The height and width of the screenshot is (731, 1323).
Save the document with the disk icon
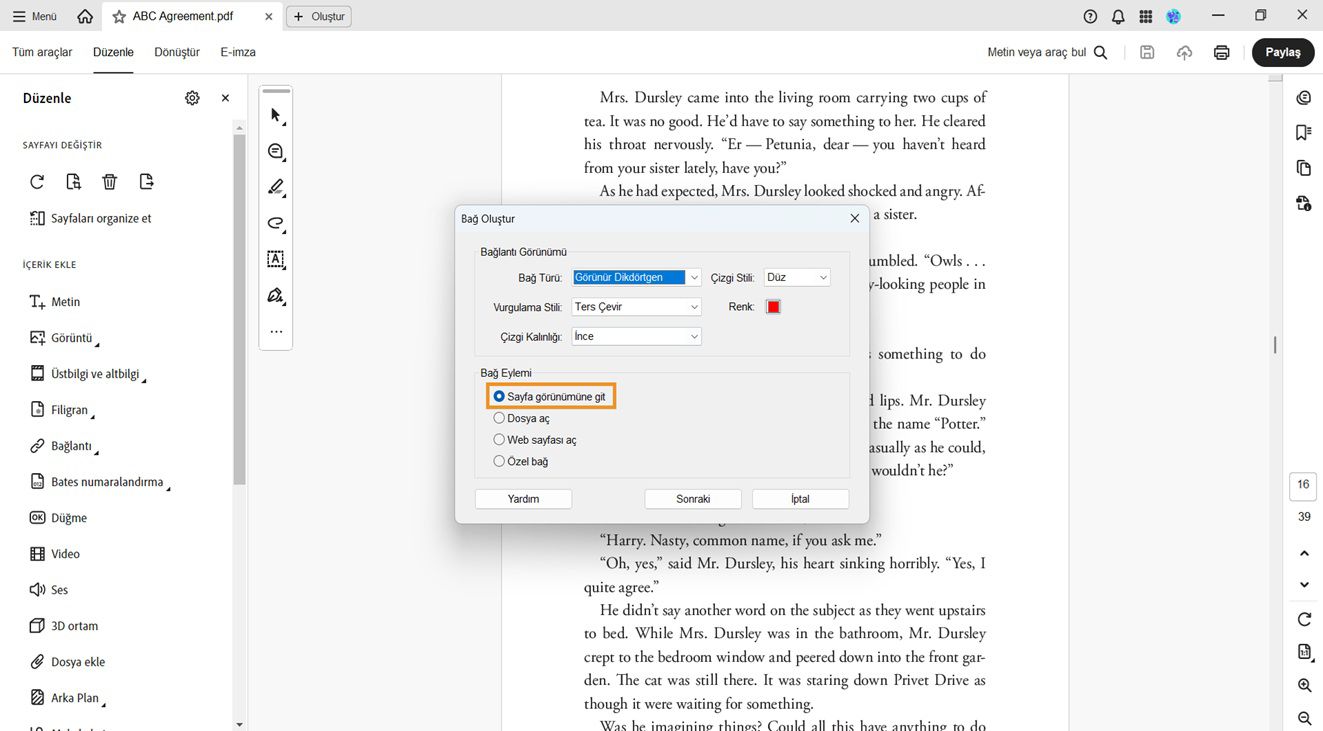pos(1147,53)
